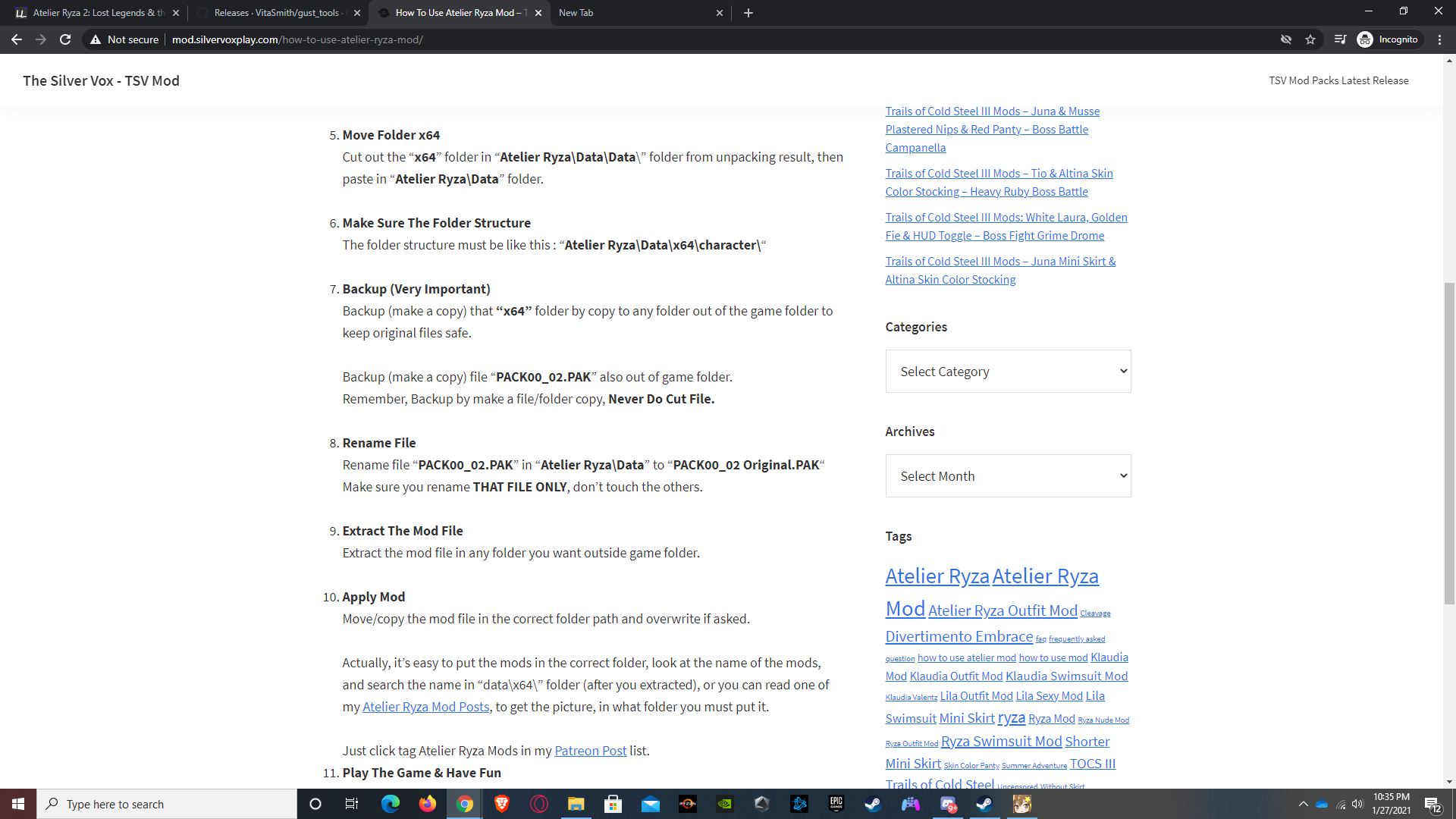Viewport: 1456px width, 819px height.
Task: Open the Incognito profile indicator
Action: (x=1388, y=39)
